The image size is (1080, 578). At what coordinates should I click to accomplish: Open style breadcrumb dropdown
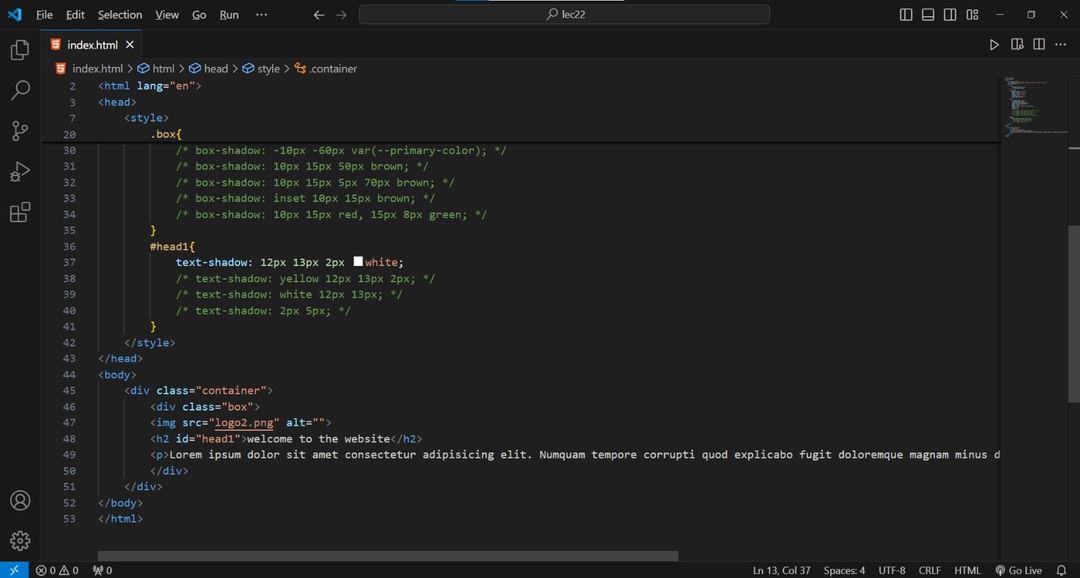pyautogui.click(x=261, y=68)
